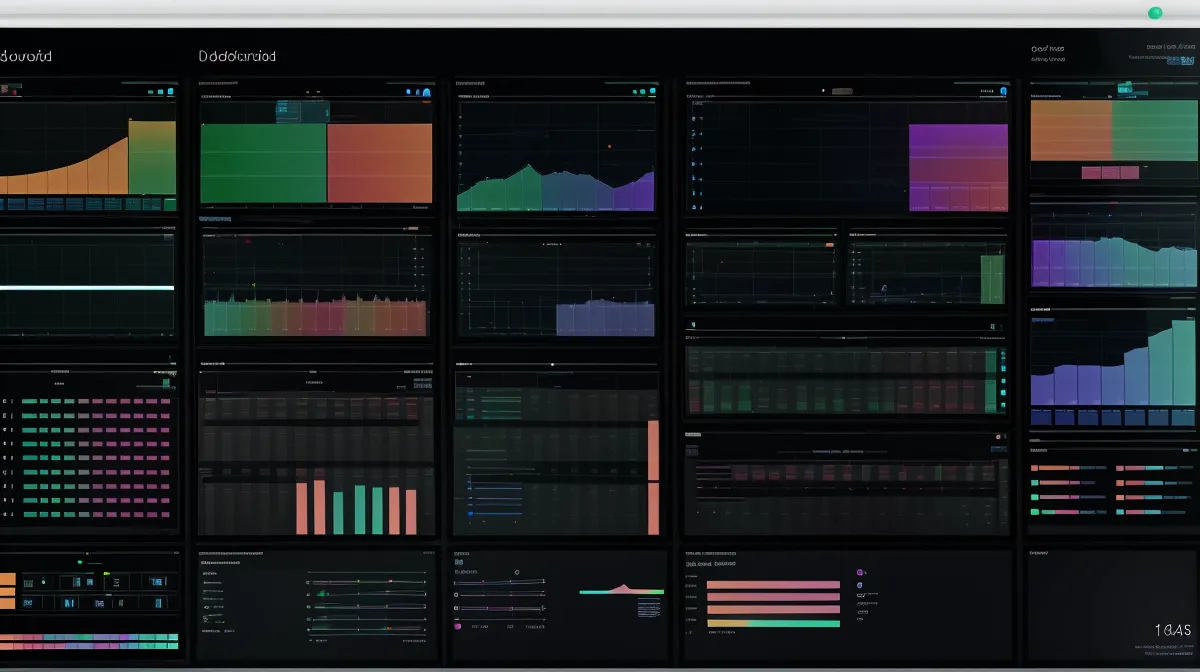Click the blue icon in purple block panel header
1200x672 pixels.
(1001, 91)
